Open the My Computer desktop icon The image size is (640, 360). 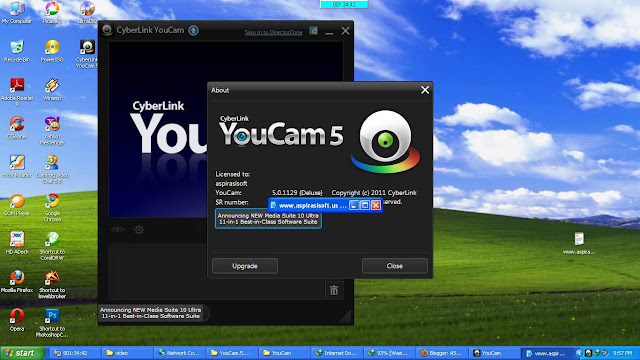point(17,12)
